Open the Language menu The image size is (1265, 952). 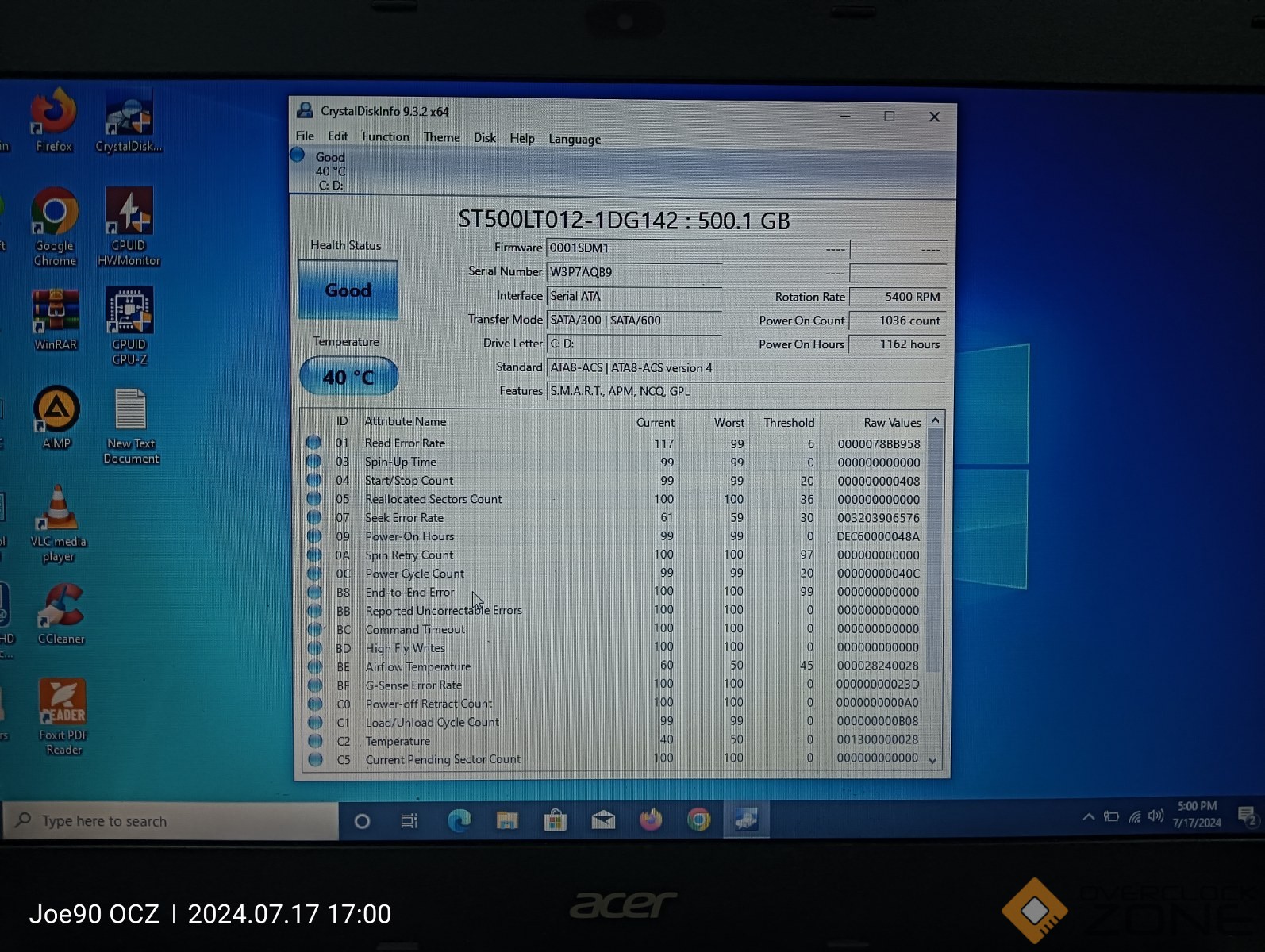(x=575, y=139)
